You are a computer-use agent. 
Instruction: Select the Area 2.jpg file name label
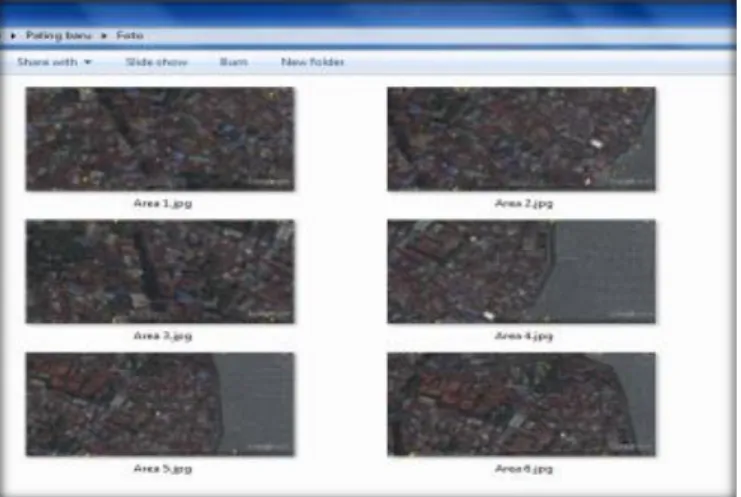click(524, 203)
